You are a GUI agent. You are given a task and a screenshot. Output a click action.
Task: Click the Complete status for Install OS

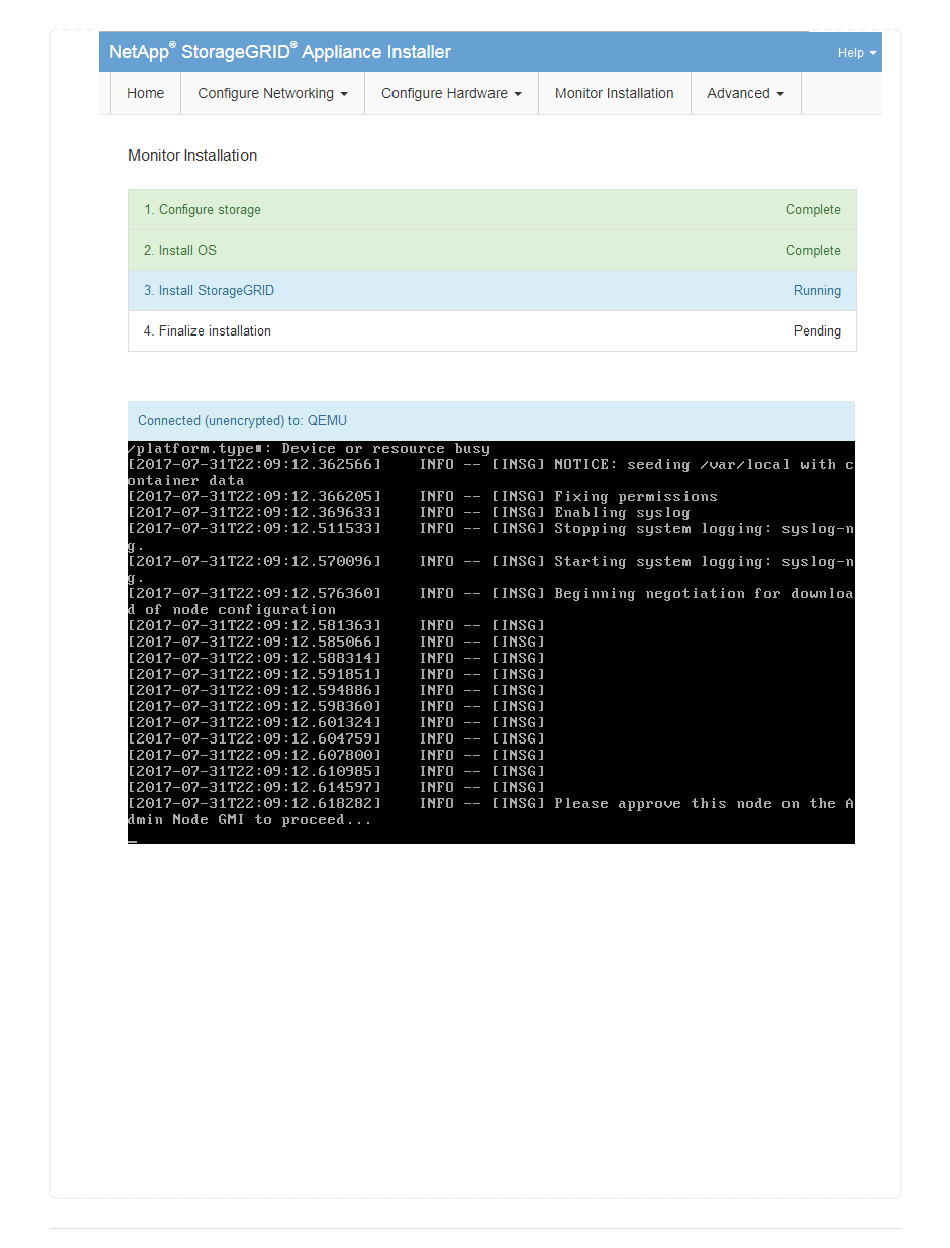pos(813,250)
